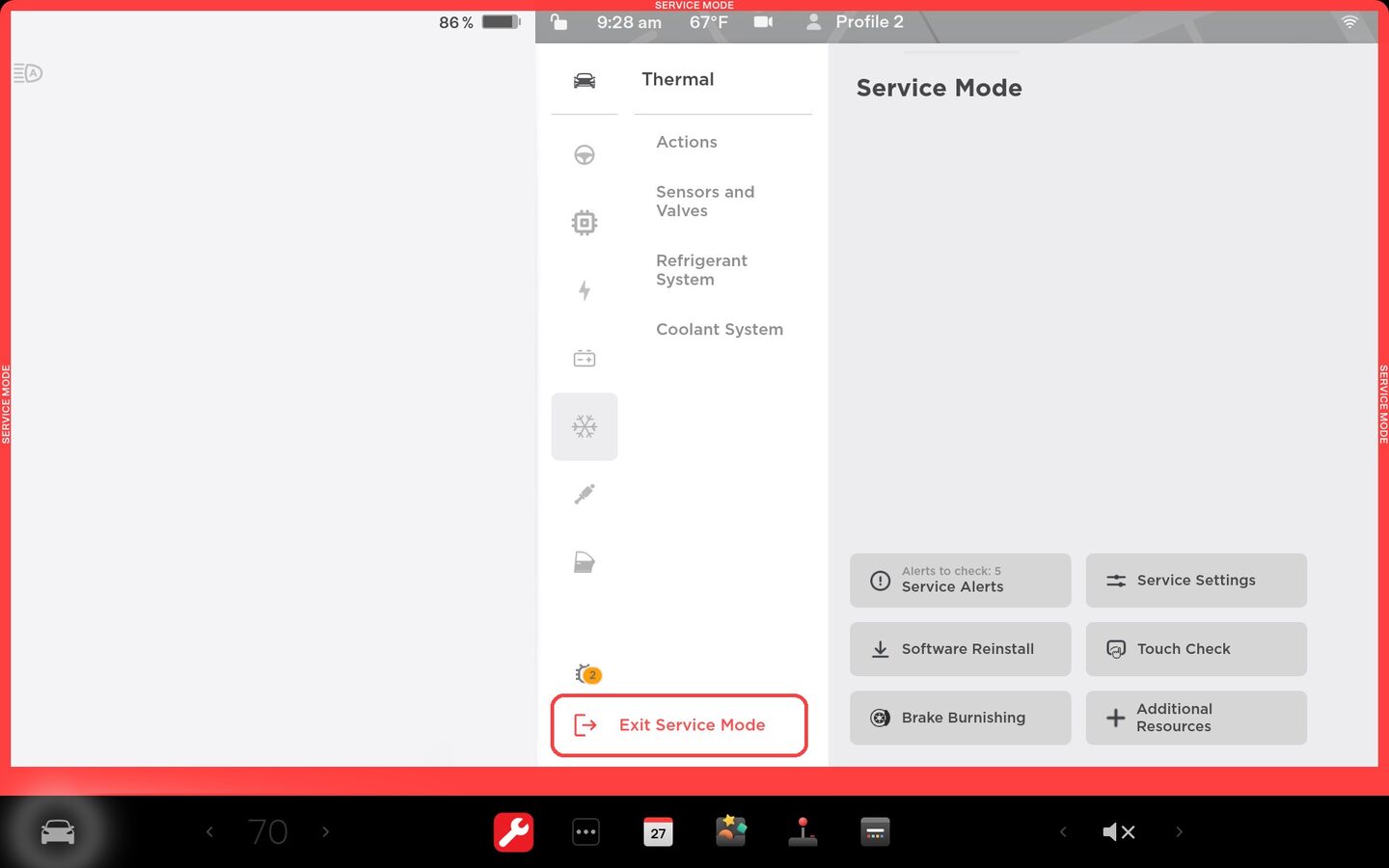Click the Thermal snowflake sidebar icon
Image resolution: width=1389 pixels, height=868 pixels.
coord(584,426)
